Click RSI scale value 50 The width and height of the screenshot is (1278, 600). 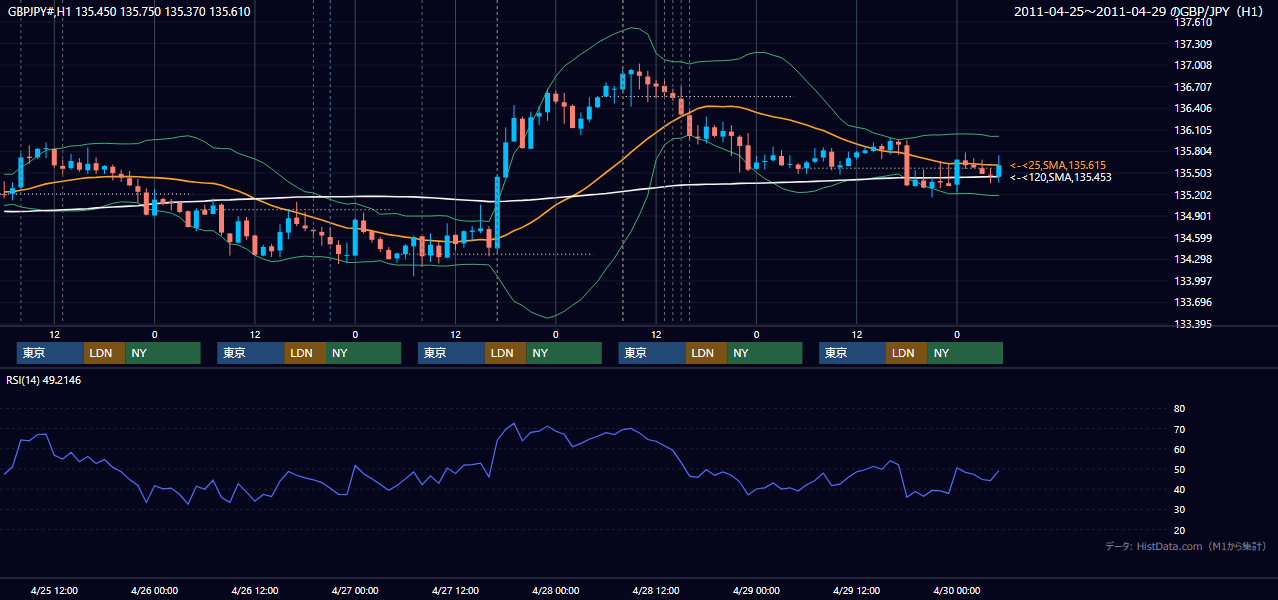click(x=1180, y=469)
